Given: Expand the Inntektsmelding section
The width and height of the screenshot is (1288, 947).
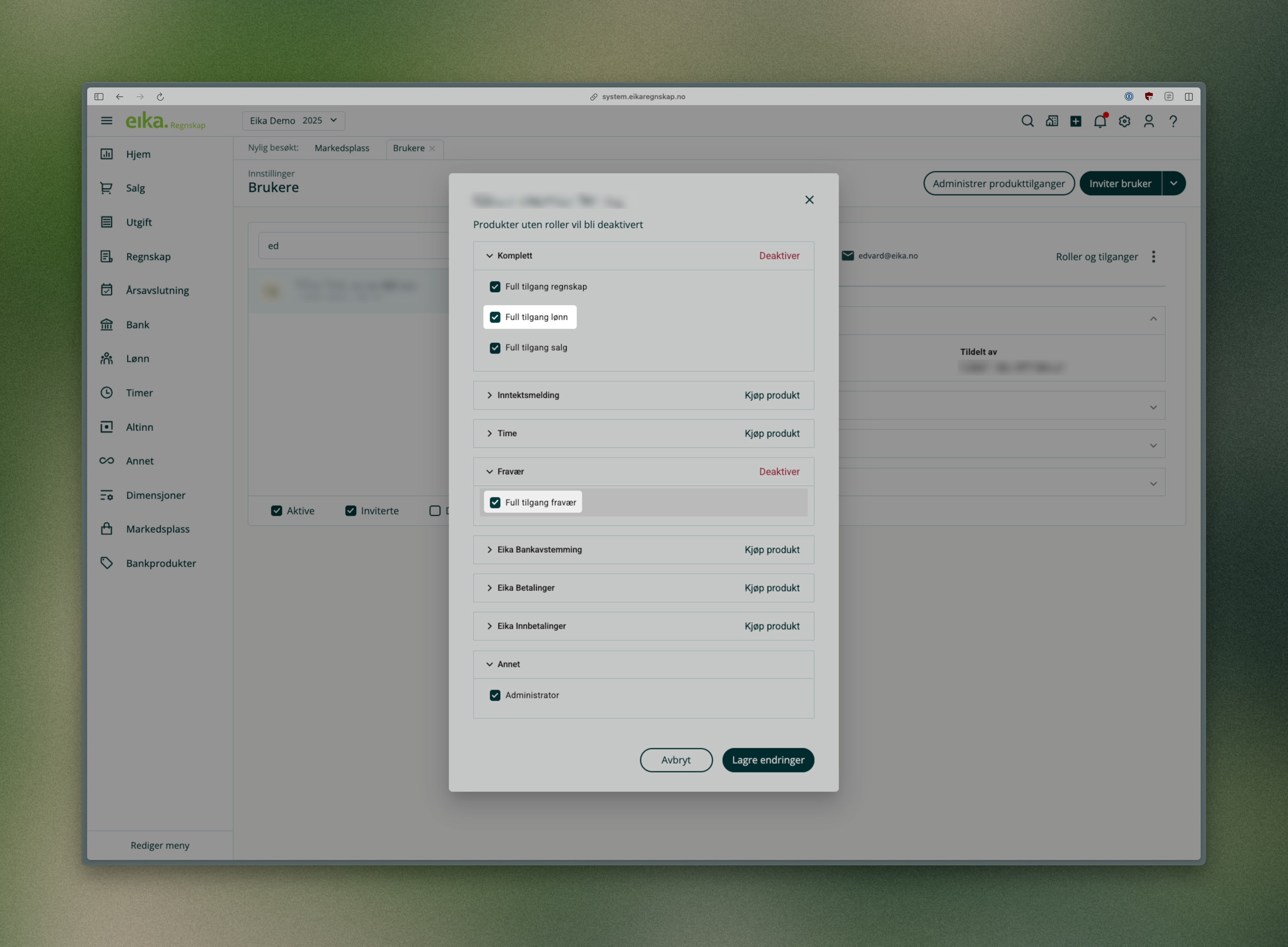Looking at the screenshot, I should point(489,395).
